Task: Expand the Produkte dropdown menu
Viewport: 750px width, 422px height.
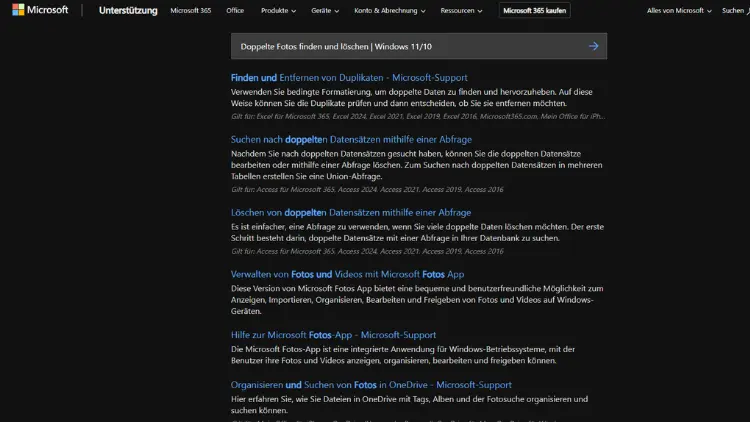Action: click(x=278, y=11)
